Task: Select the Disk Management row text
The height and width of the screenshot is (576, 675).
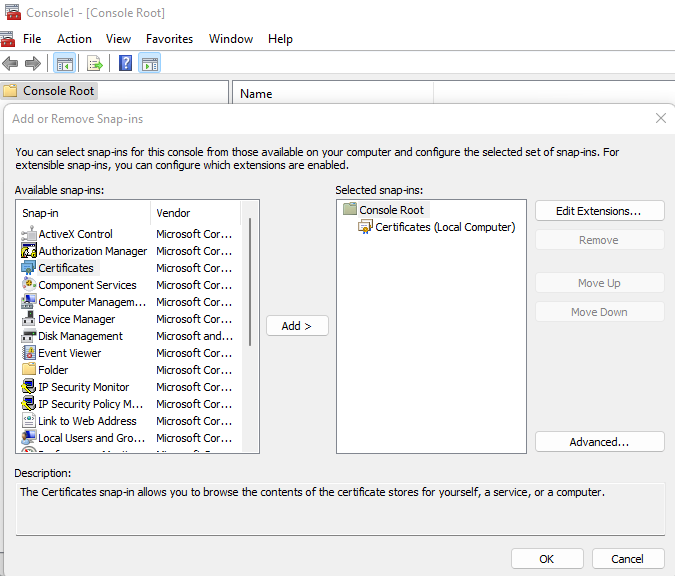Action: pos(81,336)
